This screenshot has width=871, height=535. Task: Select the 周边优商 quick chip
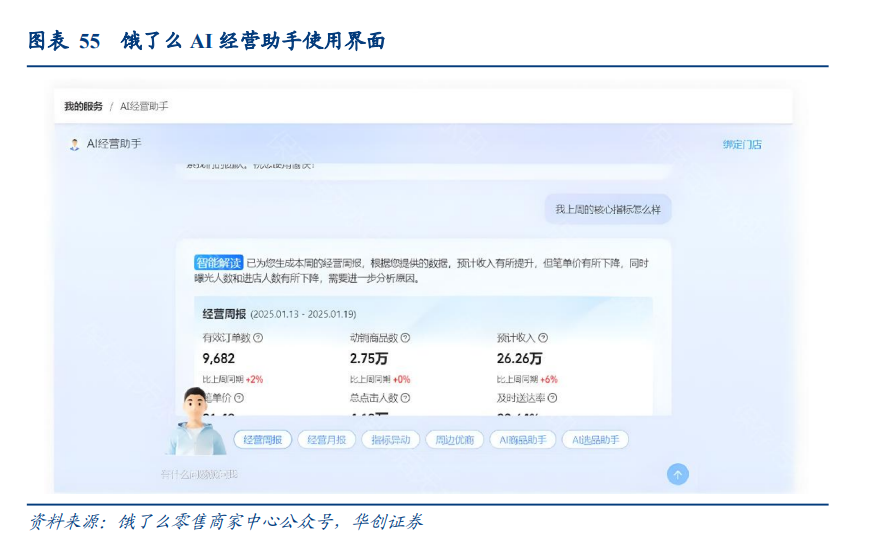pyautogui.click(x=454, y=439)
